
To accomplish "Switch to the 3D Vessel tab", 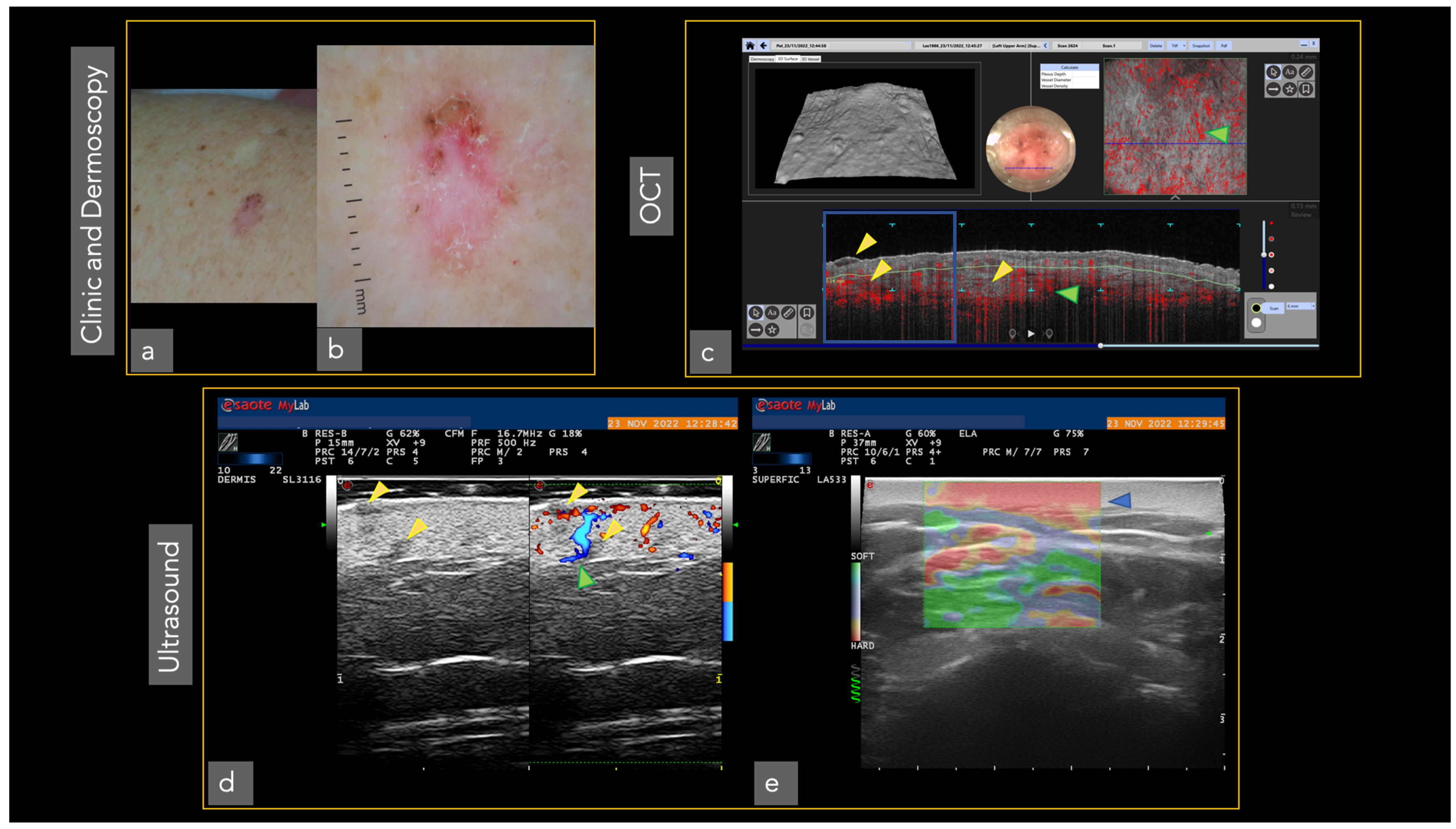I will click(810, 59).
